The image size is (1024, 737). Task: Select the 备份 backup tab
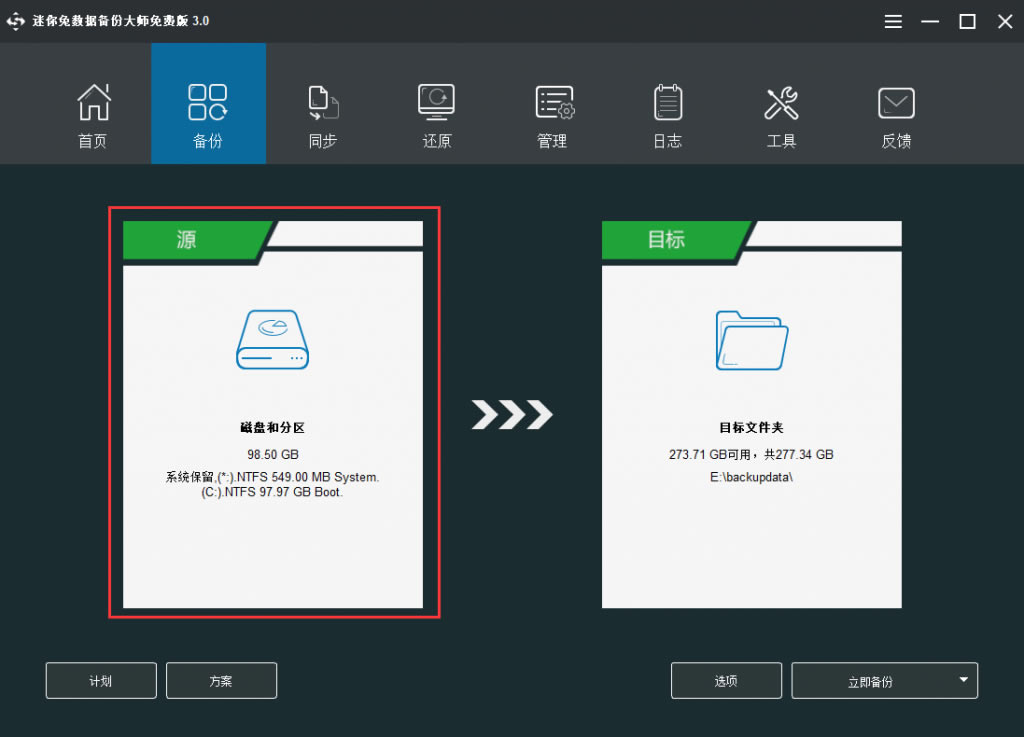pos(208,103)
